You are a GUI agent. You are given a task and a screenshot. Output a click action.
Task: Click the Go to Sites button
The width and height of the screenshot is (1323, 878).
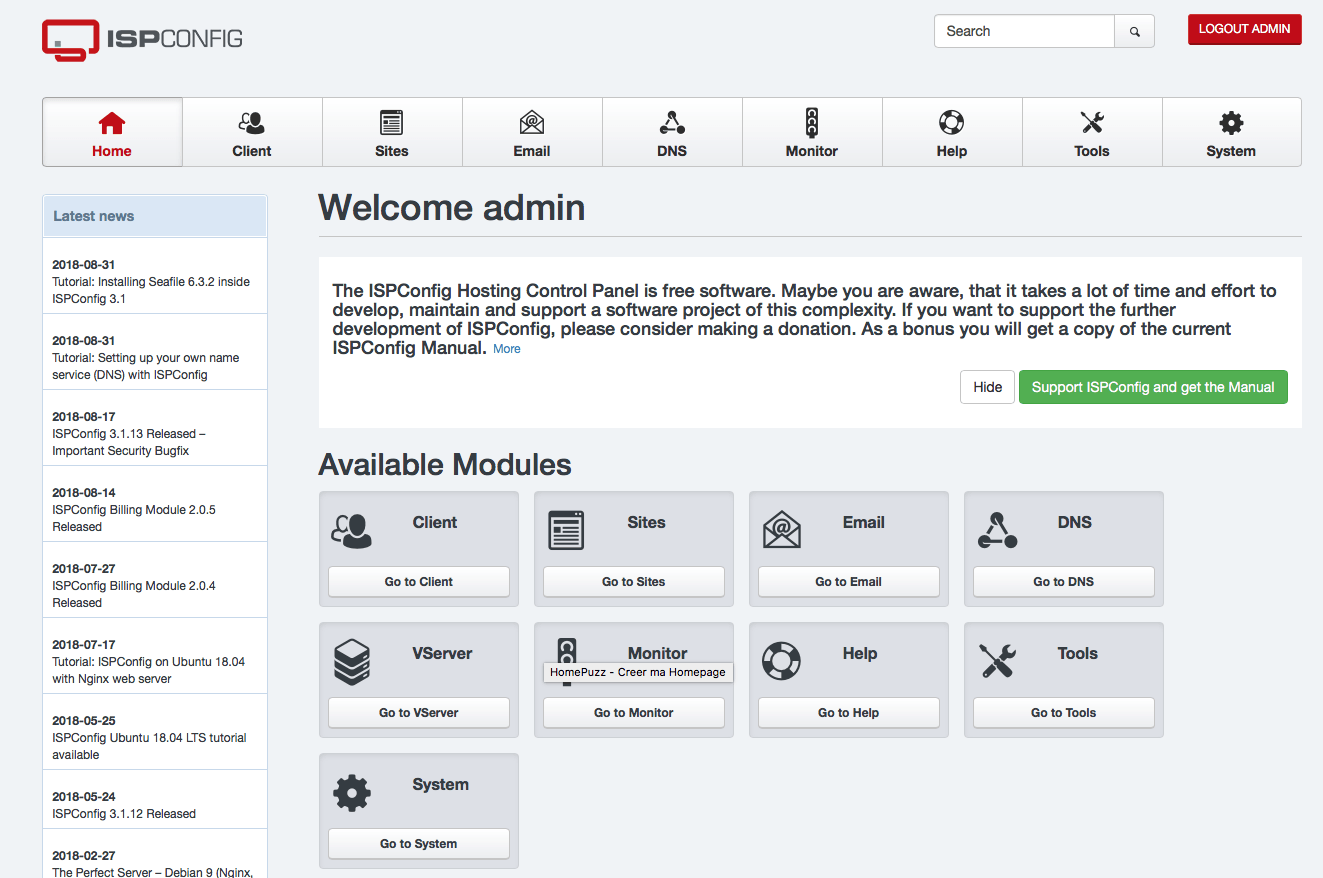(634, 581)
